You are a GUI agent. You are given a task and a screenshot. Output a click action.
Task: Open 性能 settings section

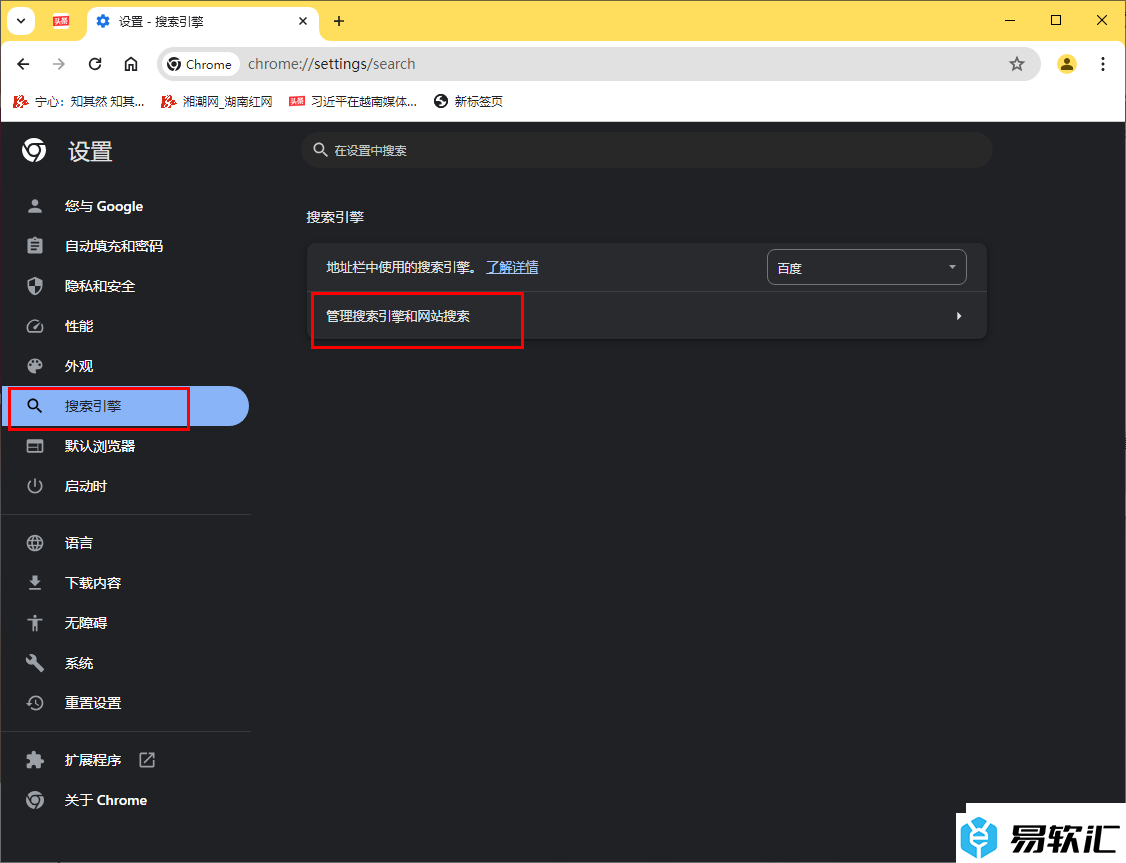pos(125,326)
